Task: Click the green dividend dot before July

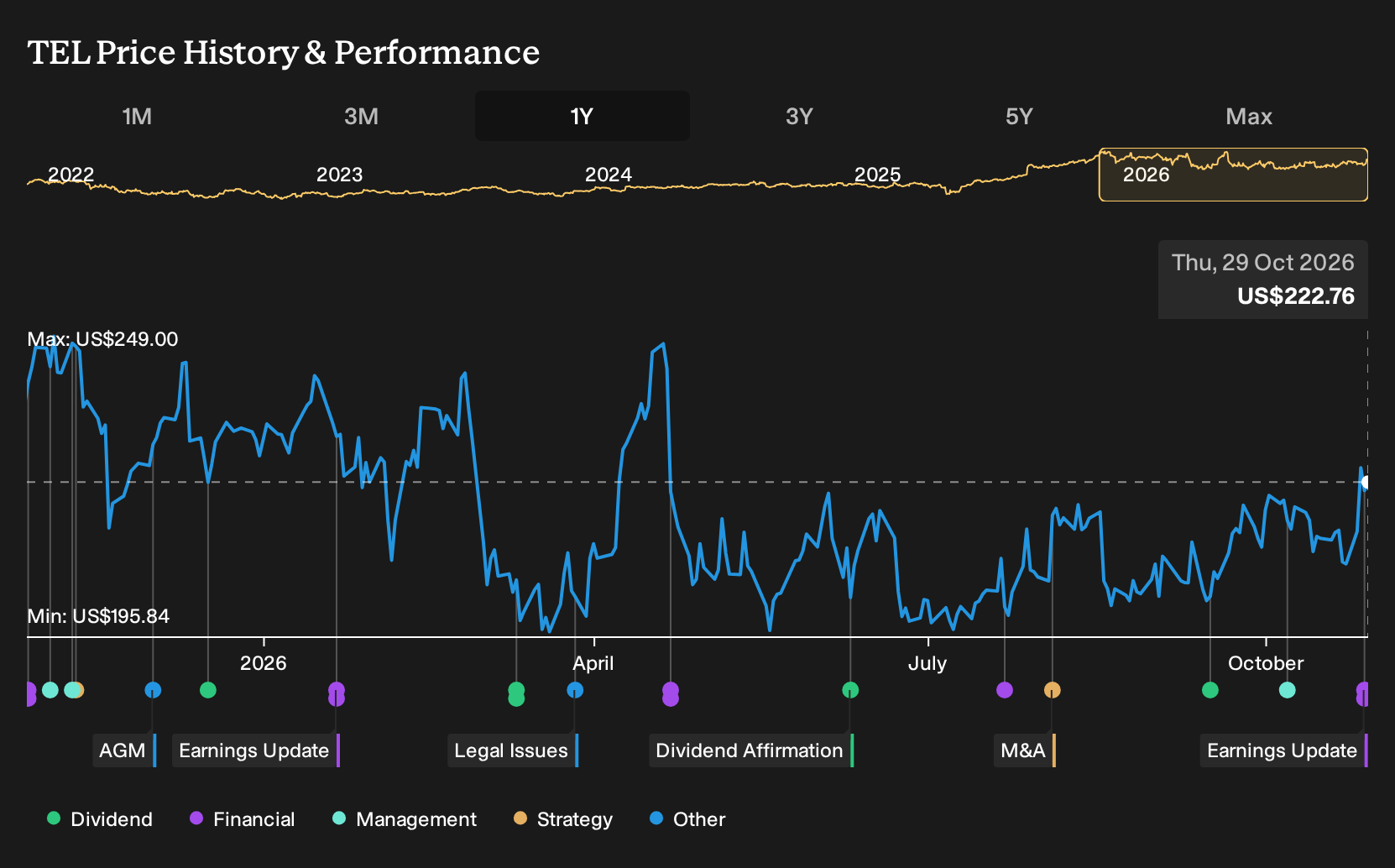Action: coord(850,690)
